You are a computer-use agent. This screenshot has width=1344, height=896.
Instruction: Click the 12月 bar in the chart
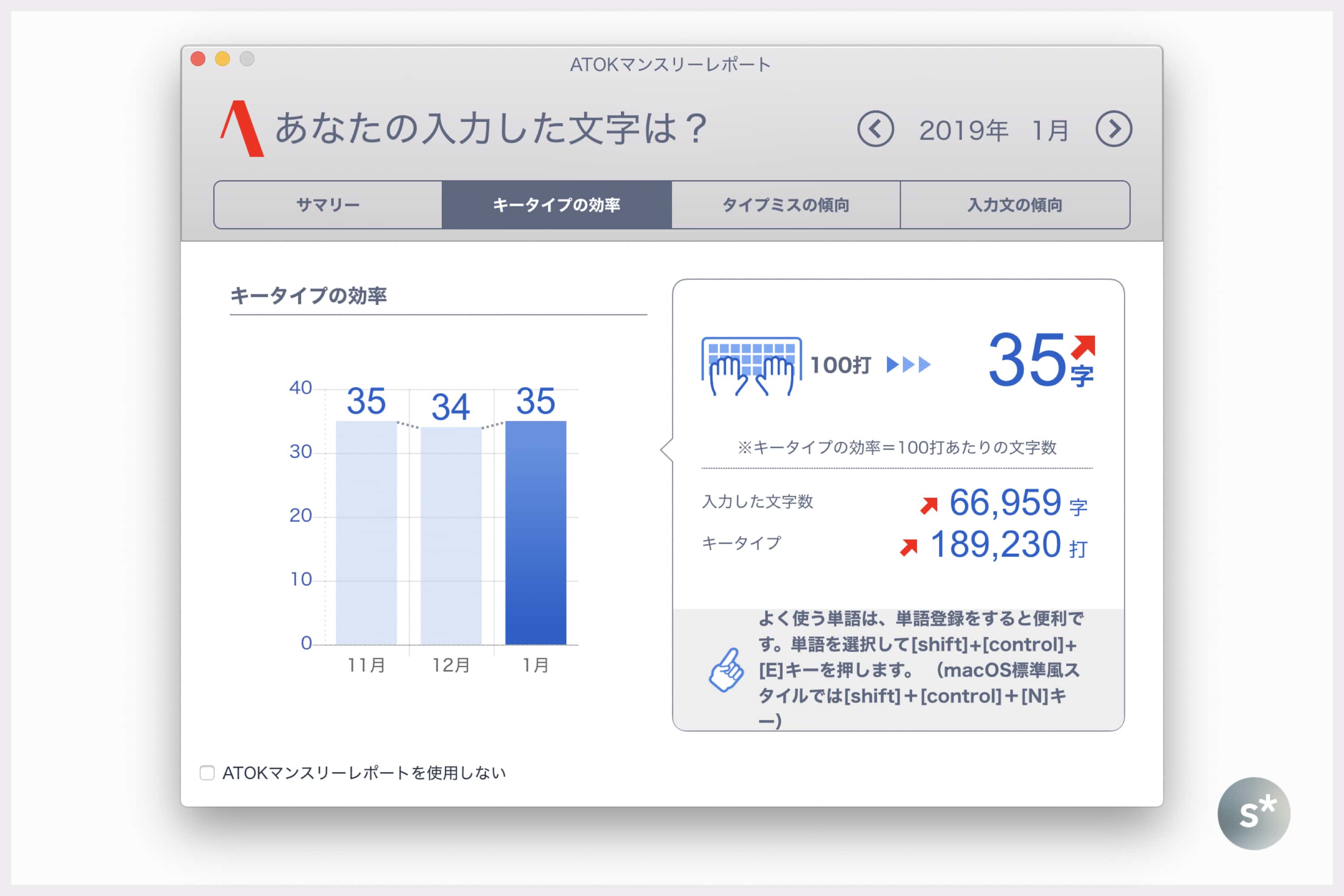pyautogui.click(x=451, y=536)
